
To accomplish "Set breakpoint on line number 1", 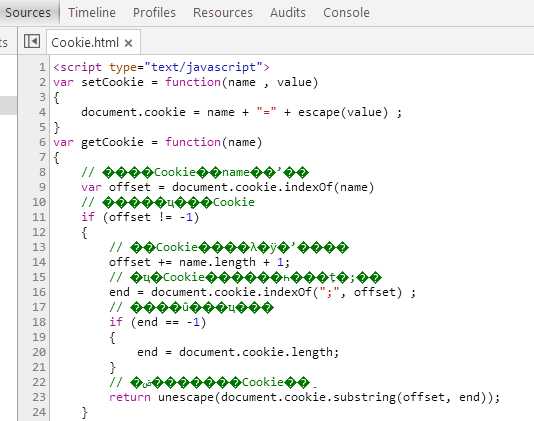I will pyautogui.click(x=42, y=67).
